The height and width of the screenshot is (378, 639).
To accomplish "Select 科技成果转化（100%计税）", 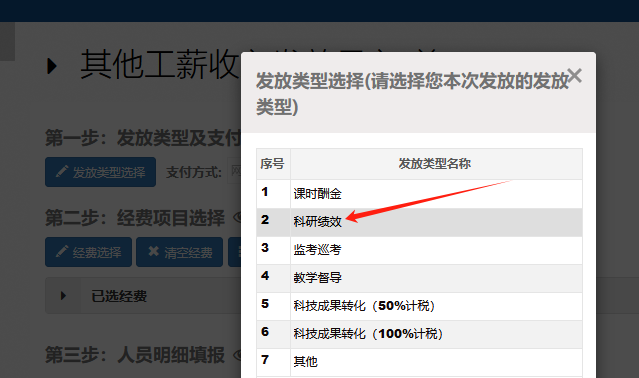I will pos(419,334).
